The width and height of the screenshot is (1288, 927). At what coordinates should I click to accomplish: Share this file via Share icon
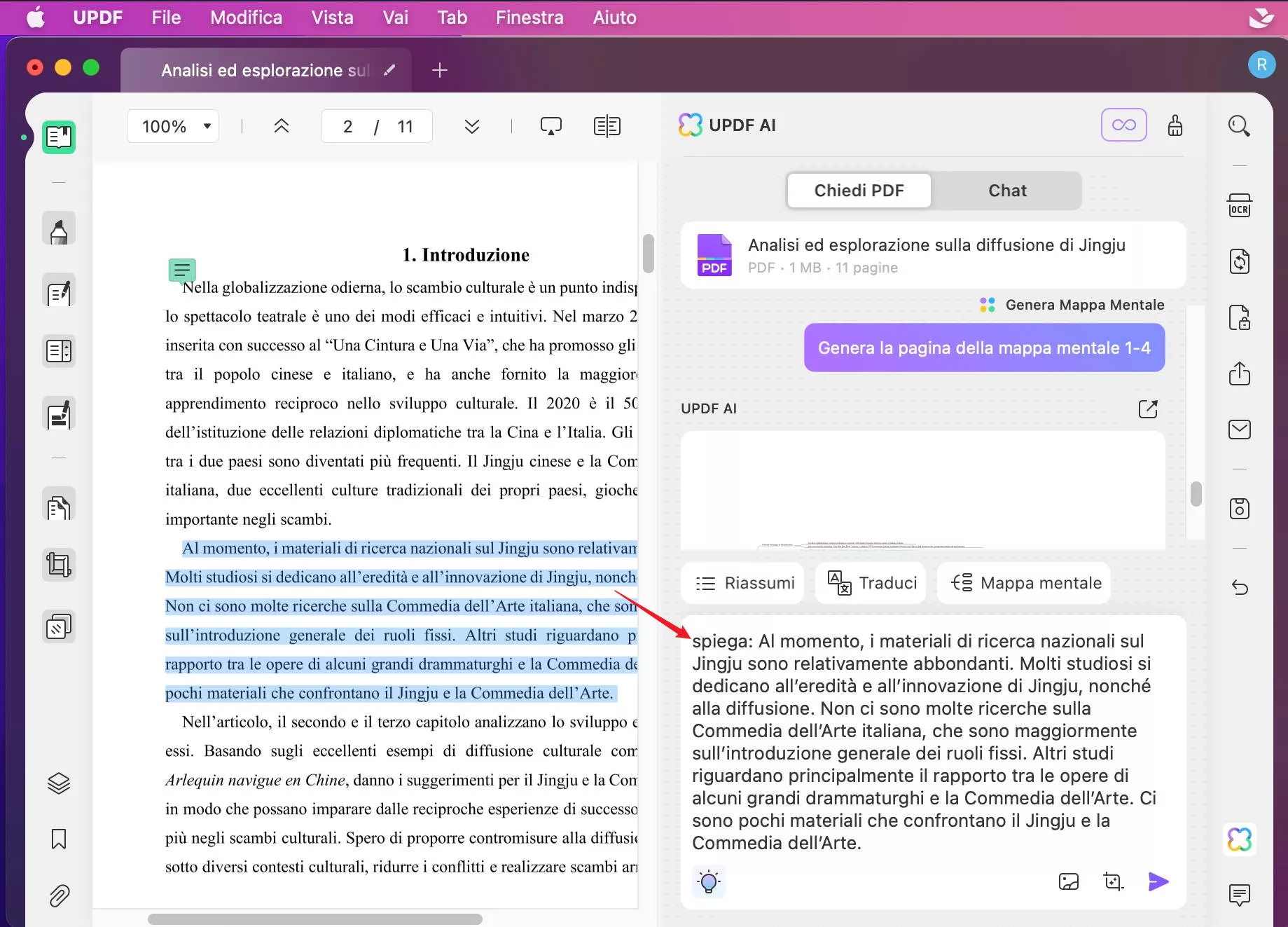point(1239,373)
